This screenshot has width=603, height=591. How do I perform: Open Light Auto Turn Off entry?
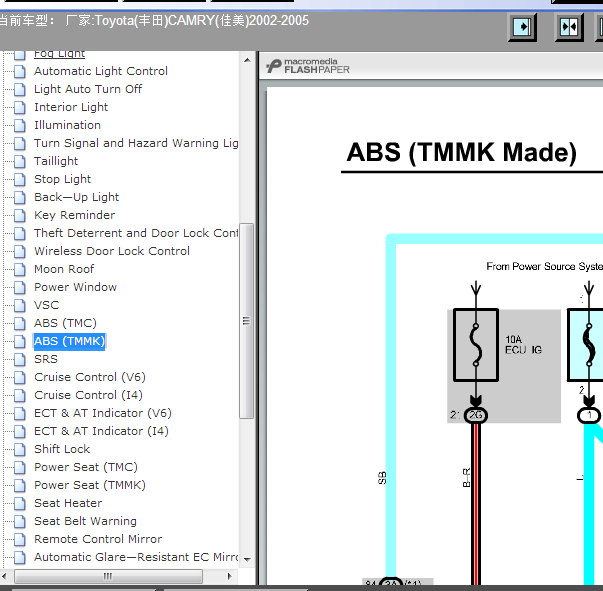click(88, 89)
